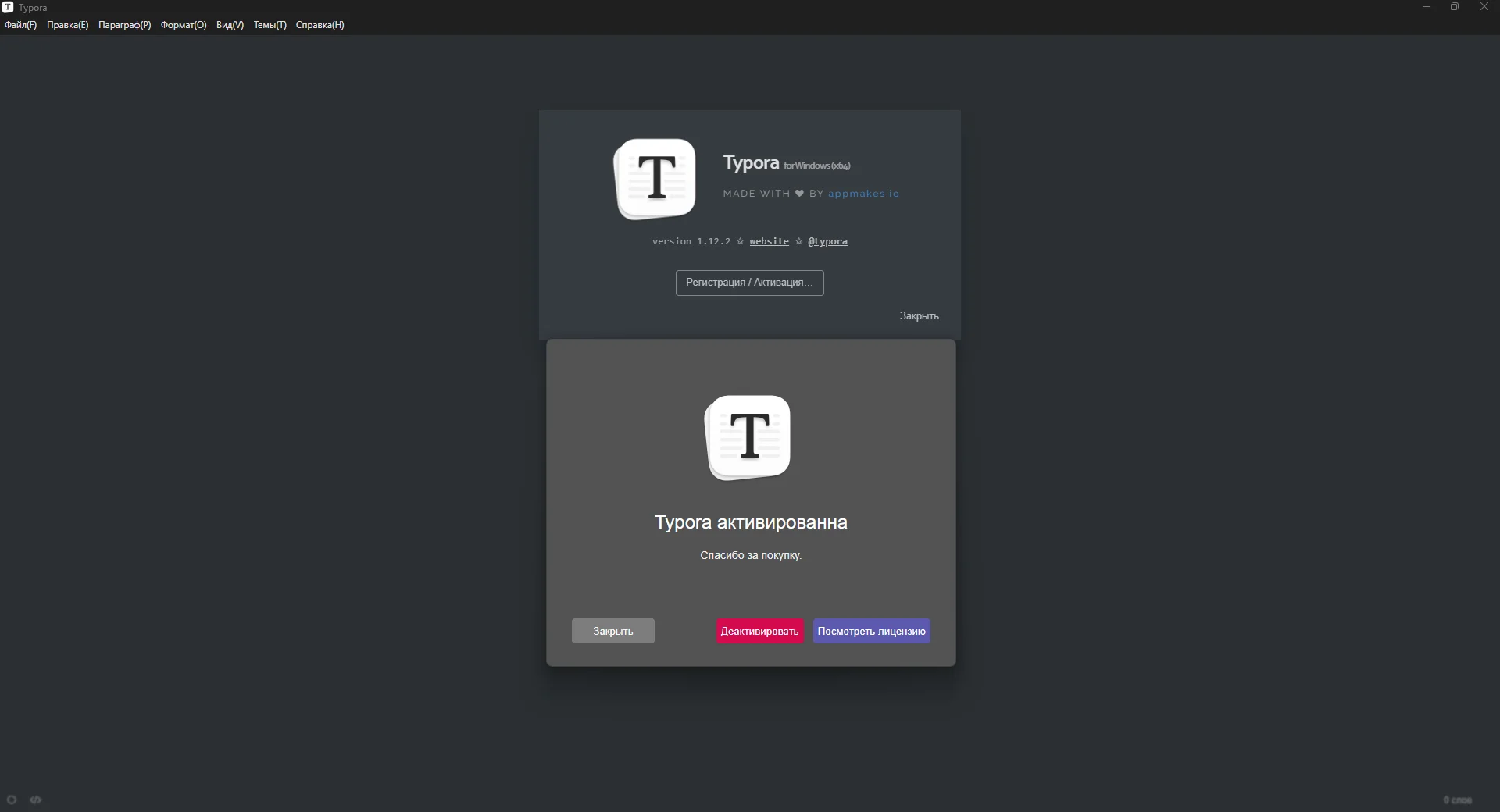Open the Параграф(P) menu
The image size is (1500, 812).
pos(125,25)
